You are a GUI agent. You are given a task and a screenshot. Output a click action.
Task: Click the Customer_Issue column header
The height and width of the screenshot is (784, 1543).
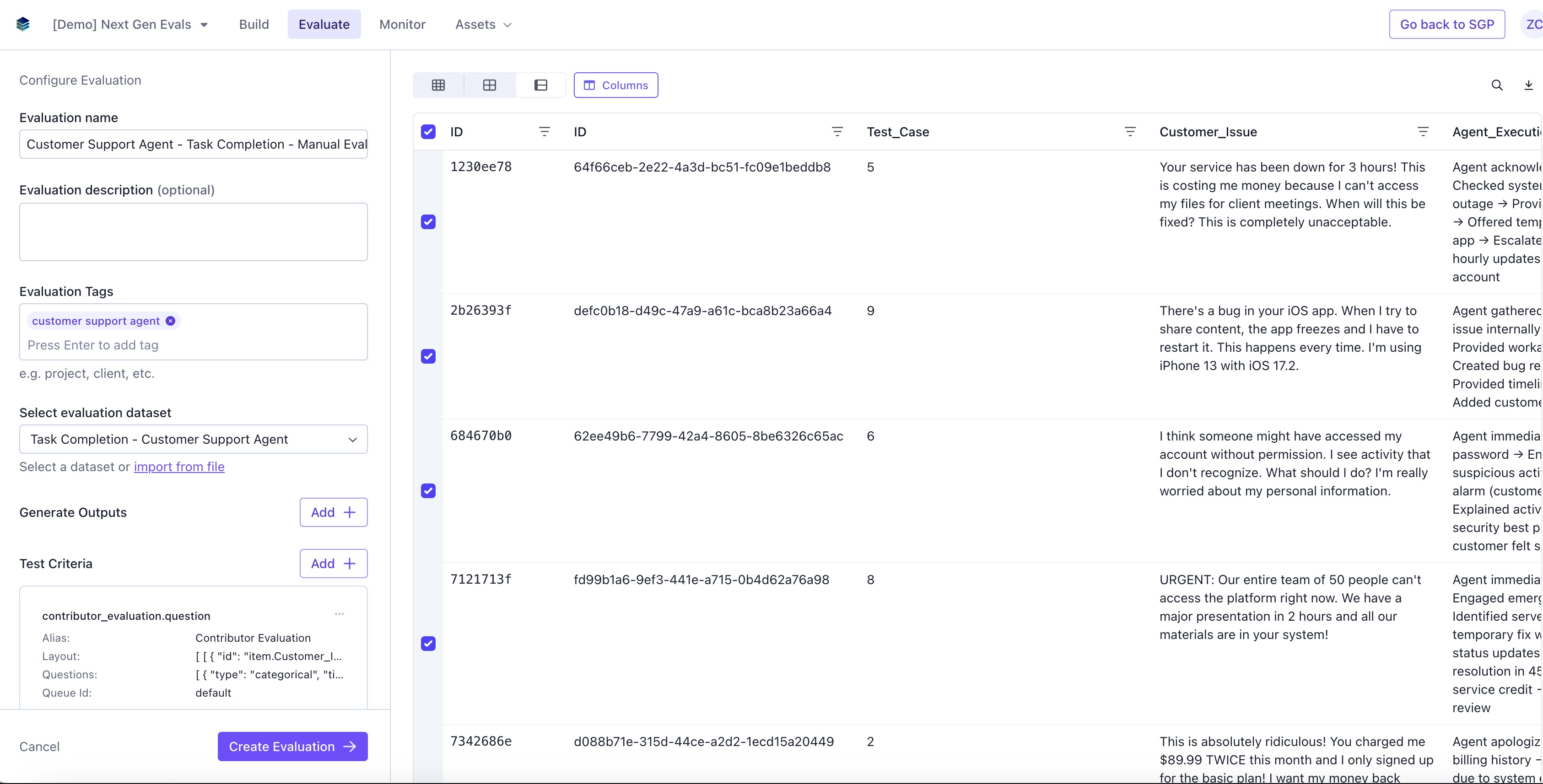pyautogui.click(x=1208, y=132)
